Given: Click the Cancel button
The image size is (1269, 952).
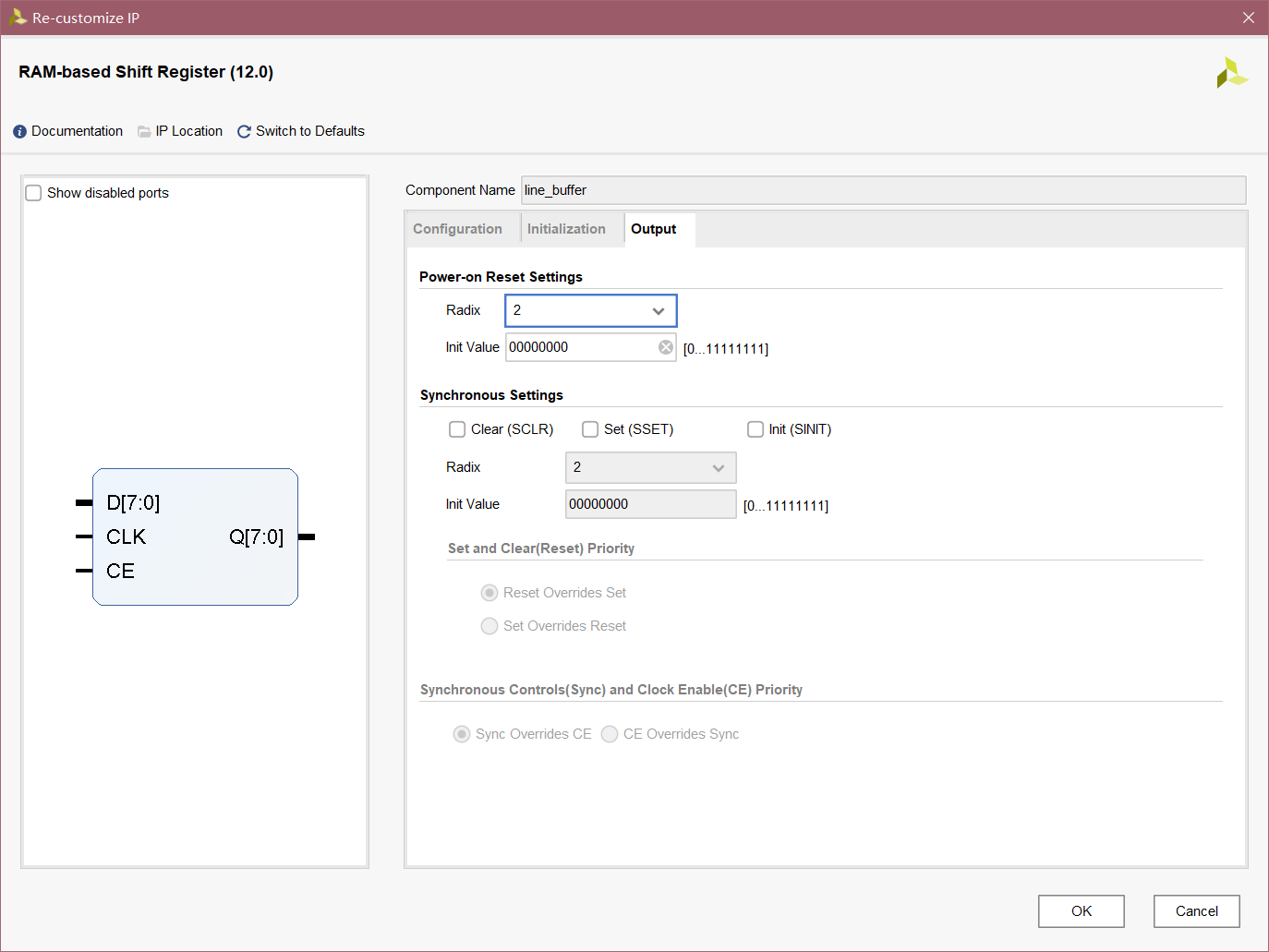Looking at the screenshot, I should point(1197,911).
